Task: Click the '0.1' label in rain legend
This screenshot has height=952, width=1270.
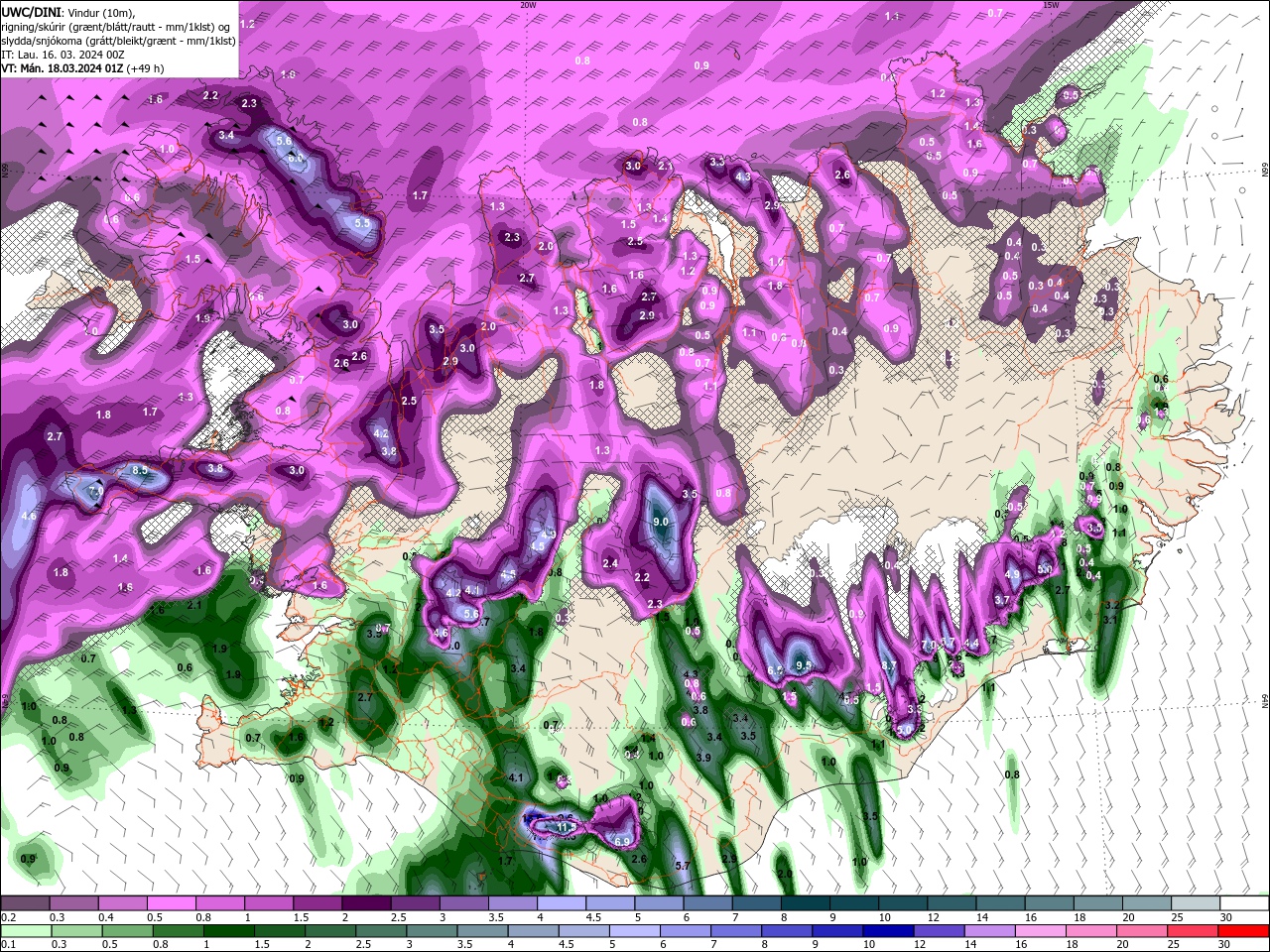Action: 8,945
